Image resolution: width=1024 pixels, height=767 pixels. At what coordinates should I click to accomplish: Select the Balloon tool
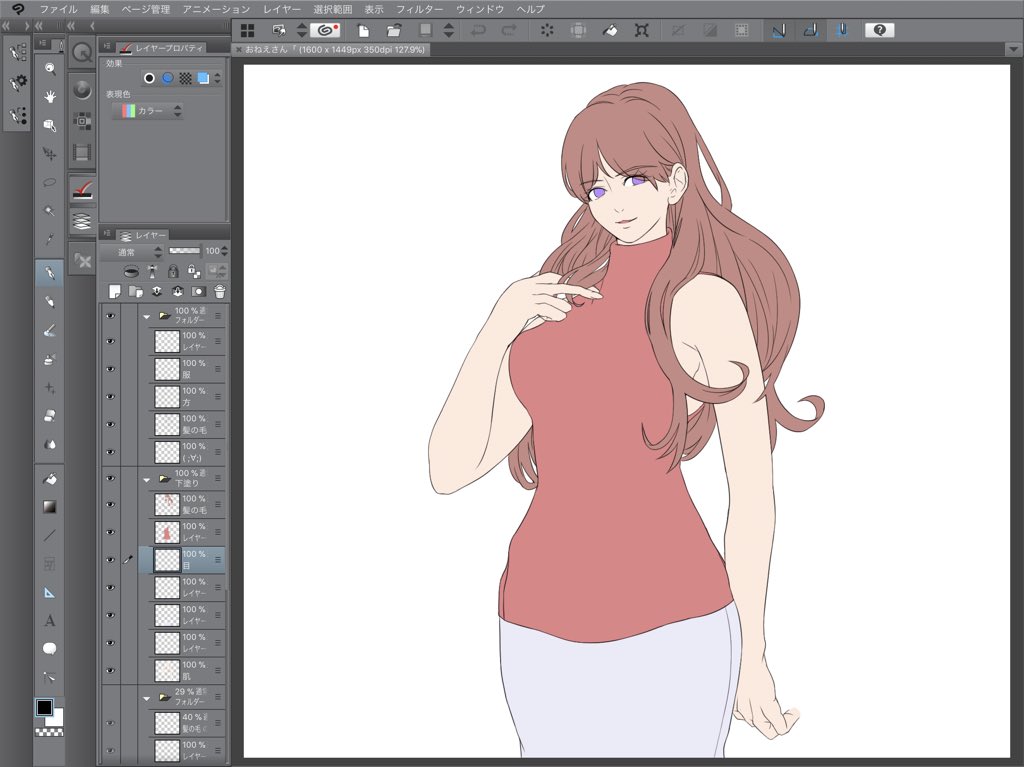click(x=50, y=648)
